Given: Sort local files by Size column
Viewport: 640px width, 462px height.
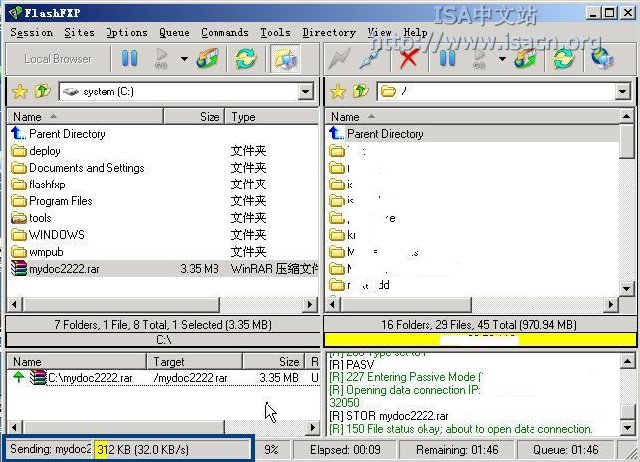Looking at the screenshot, I should click(208, 117).
